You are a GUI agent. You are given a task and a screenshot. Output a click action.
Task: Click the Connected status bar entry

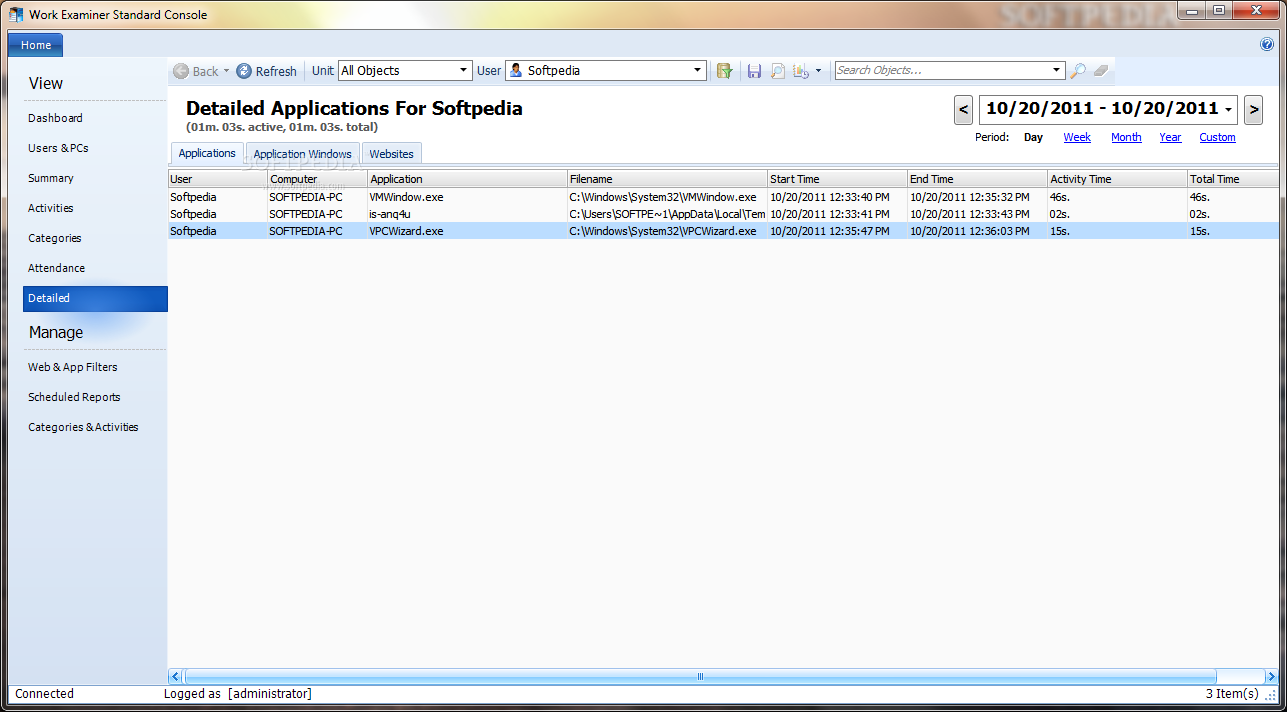[44, 693]
